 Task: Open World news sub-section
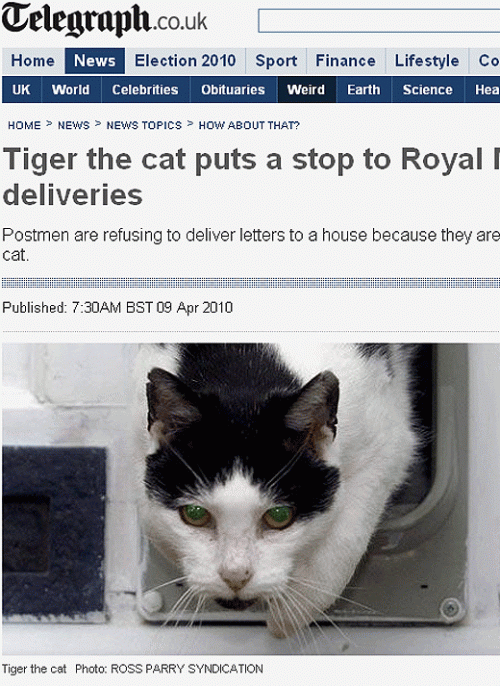[x=71, y=90]
